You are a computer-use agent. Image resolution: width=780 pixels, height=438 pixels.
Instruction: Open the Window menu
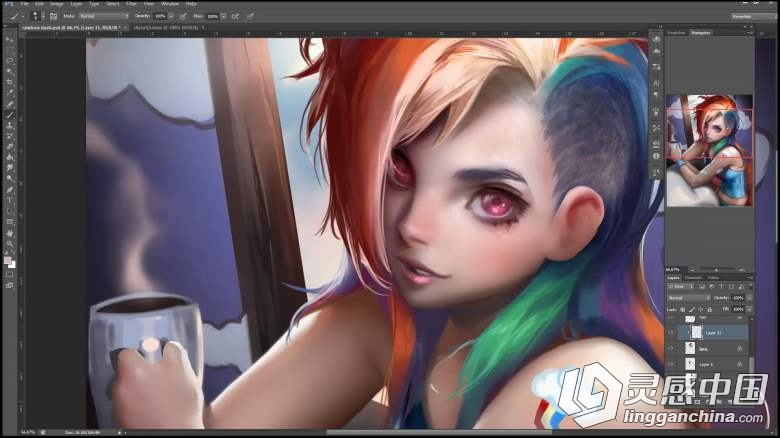pos(170,4)
